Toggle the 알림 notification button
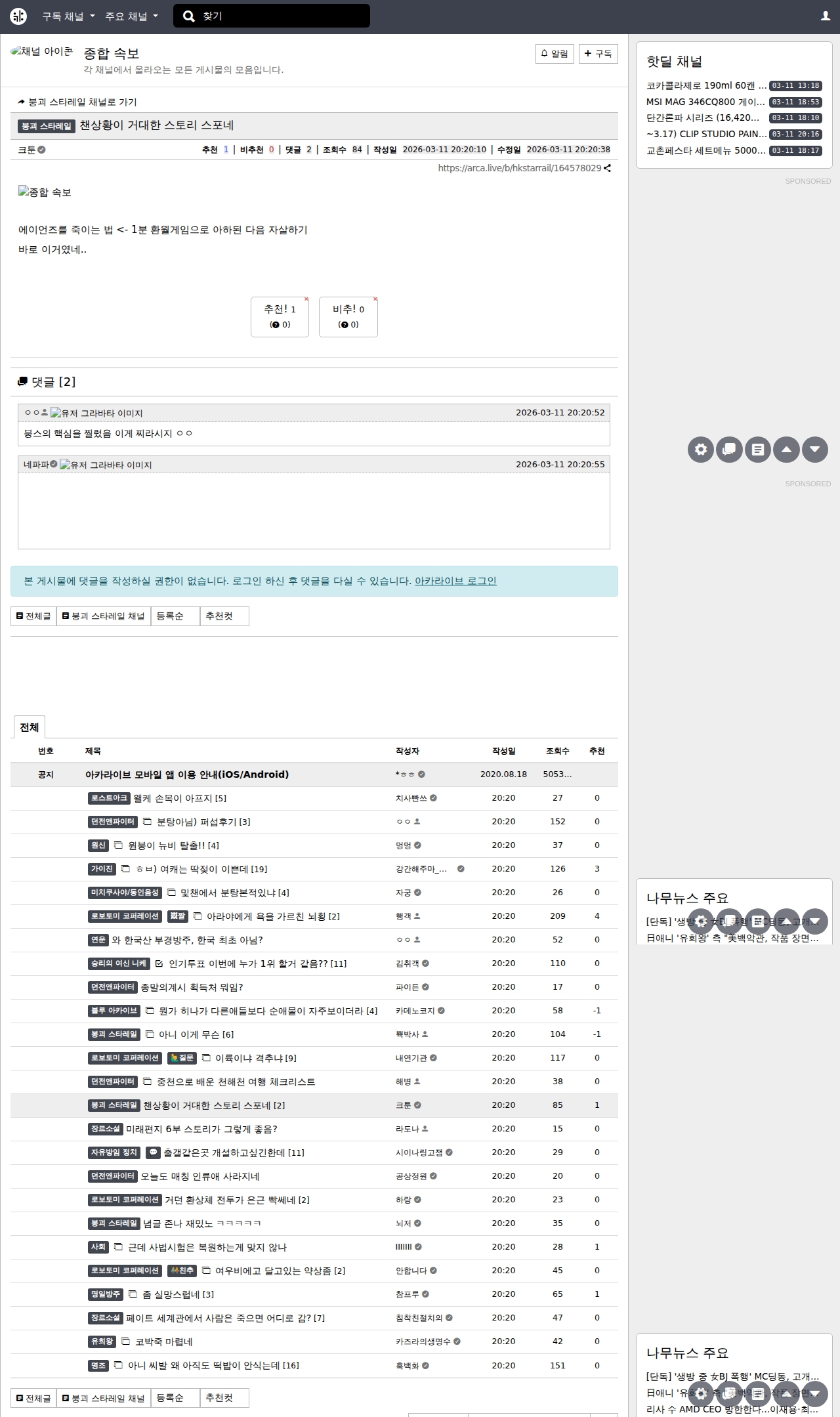The image size is (840, 1417). tap(555, 54)
